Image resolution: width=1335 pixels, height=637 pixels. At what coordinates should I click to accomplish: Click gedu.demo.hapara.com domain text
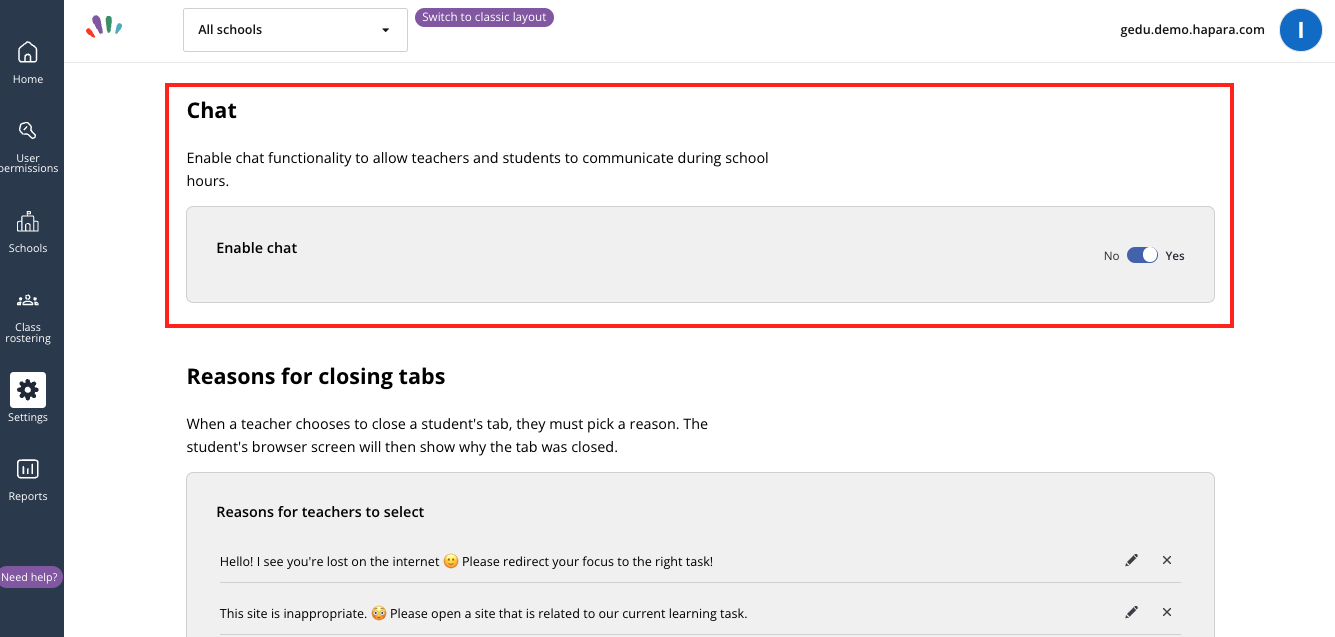pyautogui.click(x=1192, y=30)
